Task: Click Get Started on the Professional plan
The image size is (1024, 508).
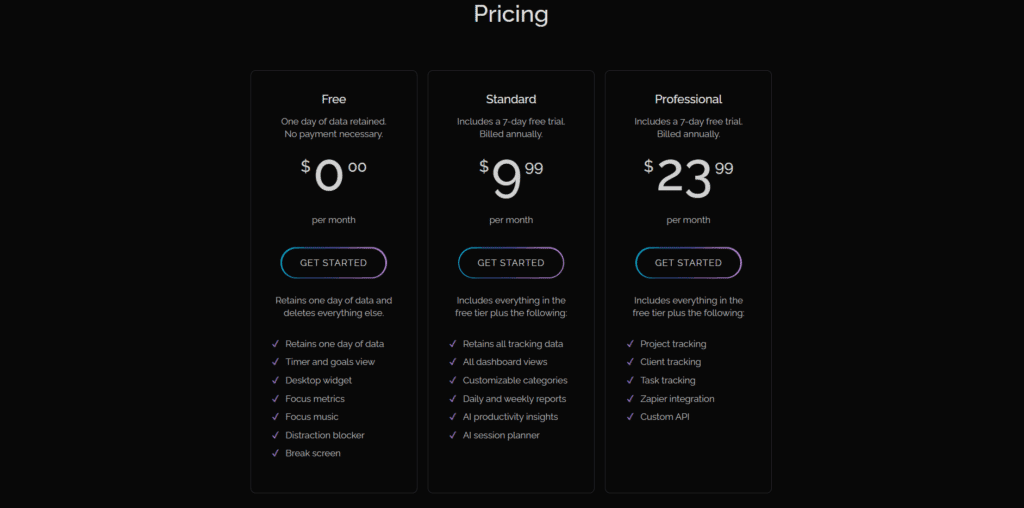Action: click(x=688, y=262)
